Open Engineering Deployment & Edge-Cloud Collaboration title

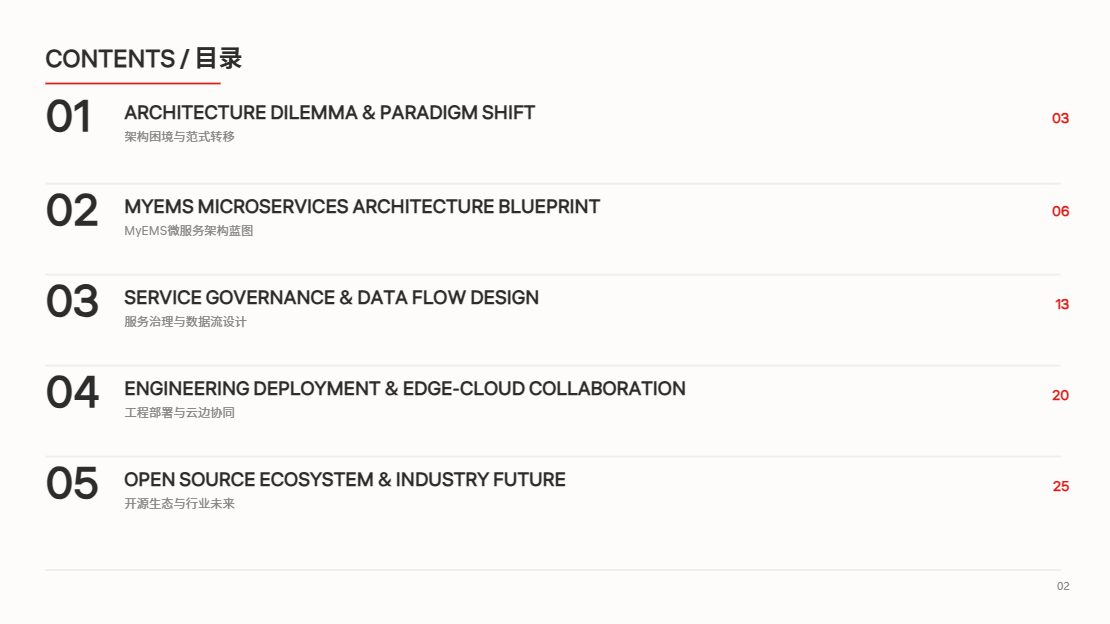[x=405, y=389]
